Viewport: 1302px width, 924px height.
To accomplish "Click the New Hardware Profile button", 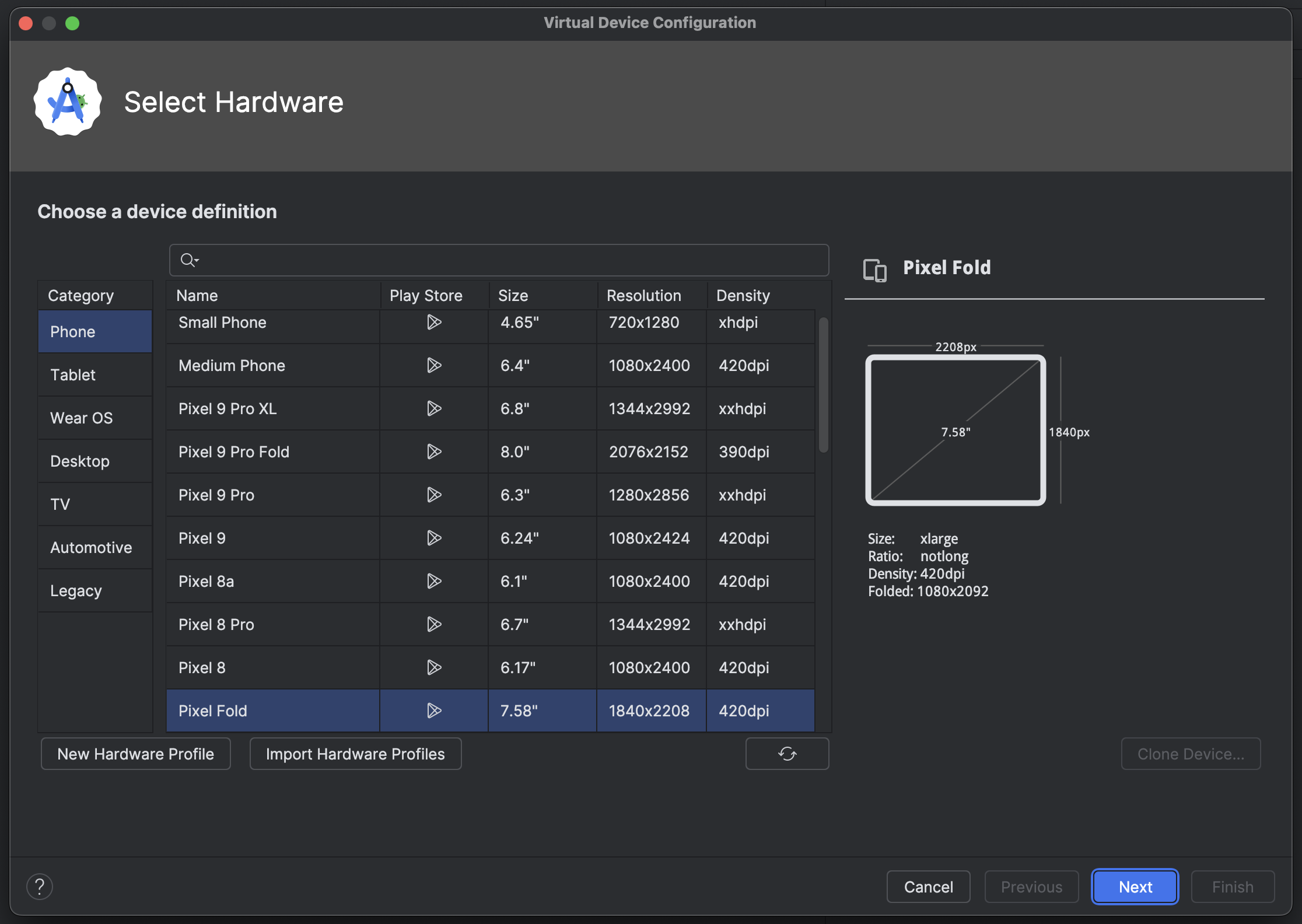I will [136, 754].
